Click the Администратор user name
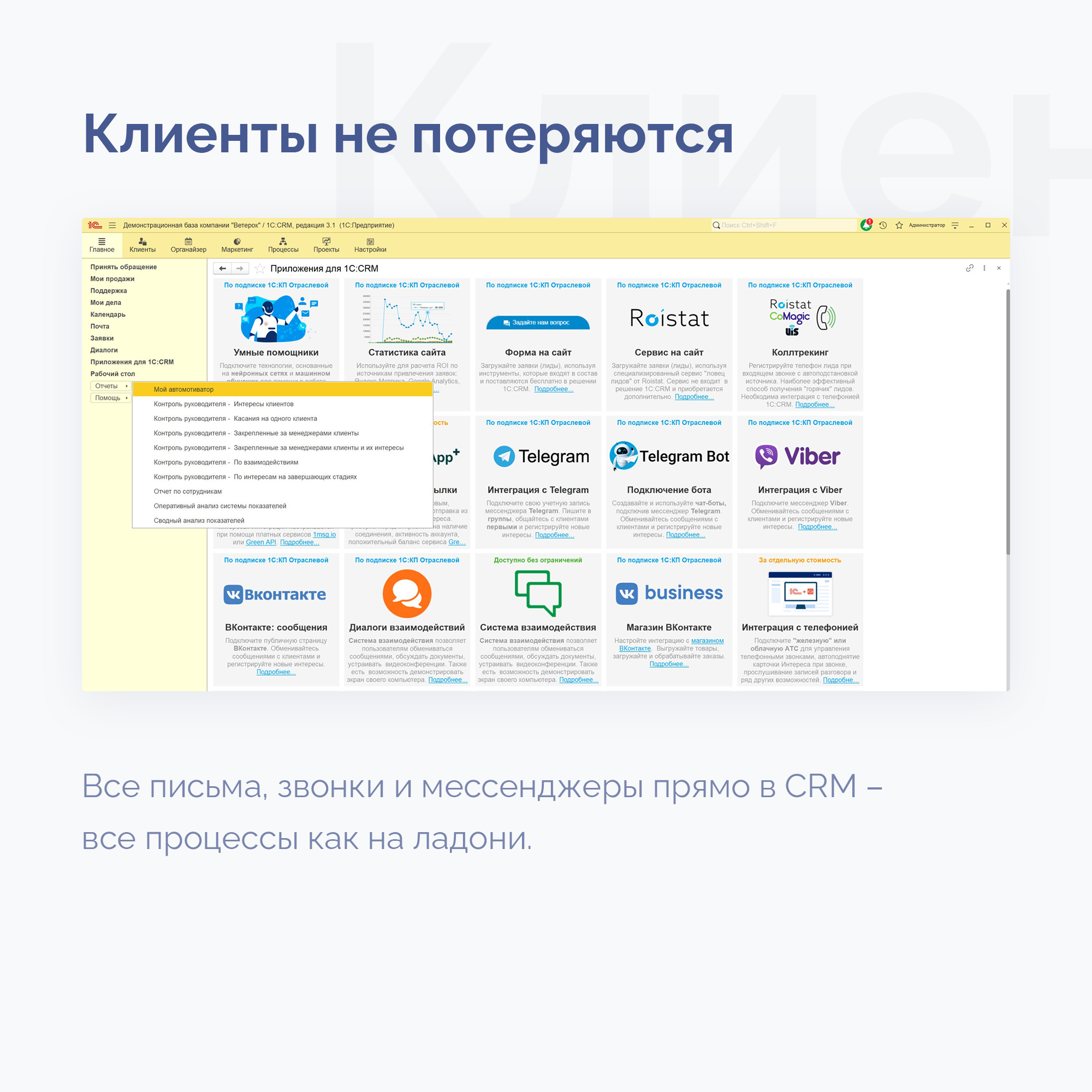 click(x=927, y=225)
